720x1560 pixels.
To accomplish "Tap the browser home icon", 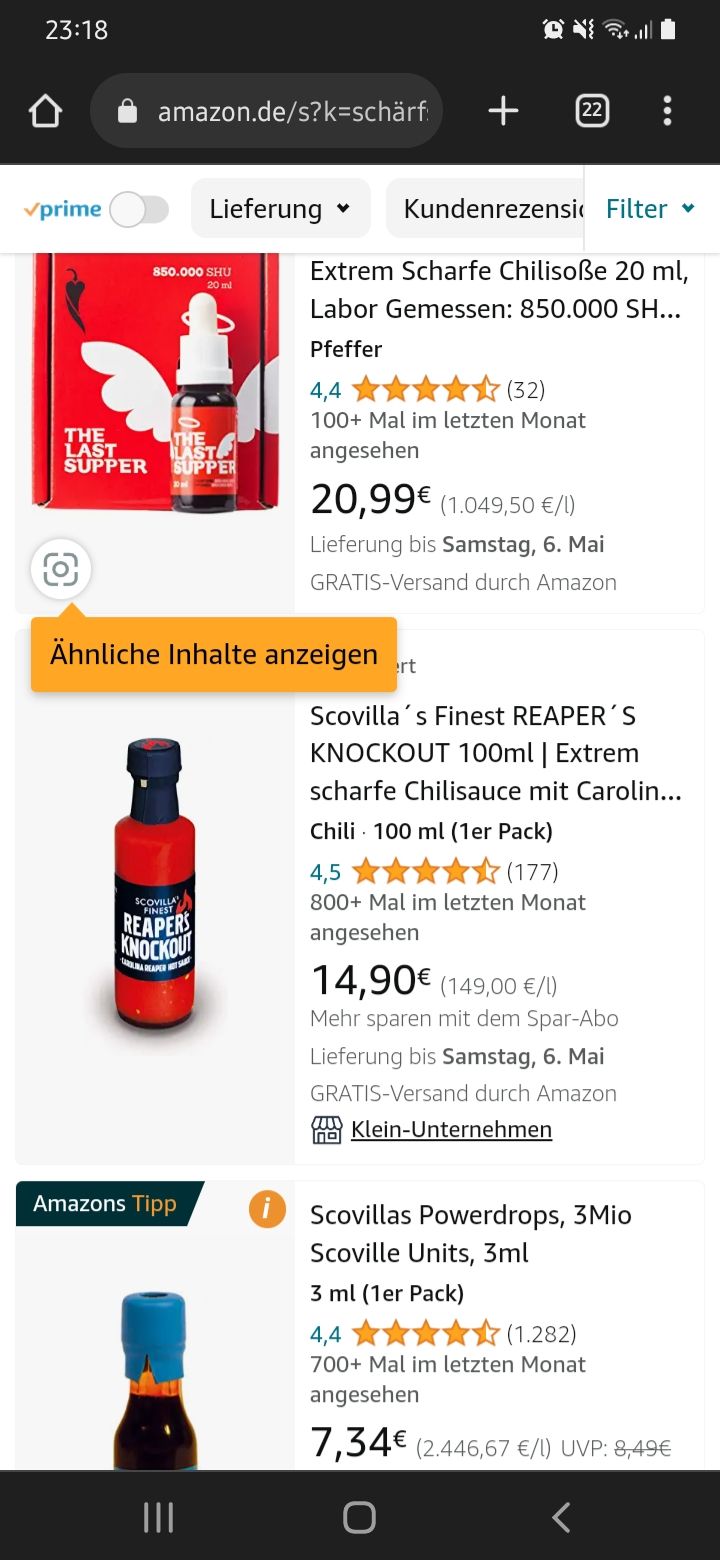I will coord(46,111).
